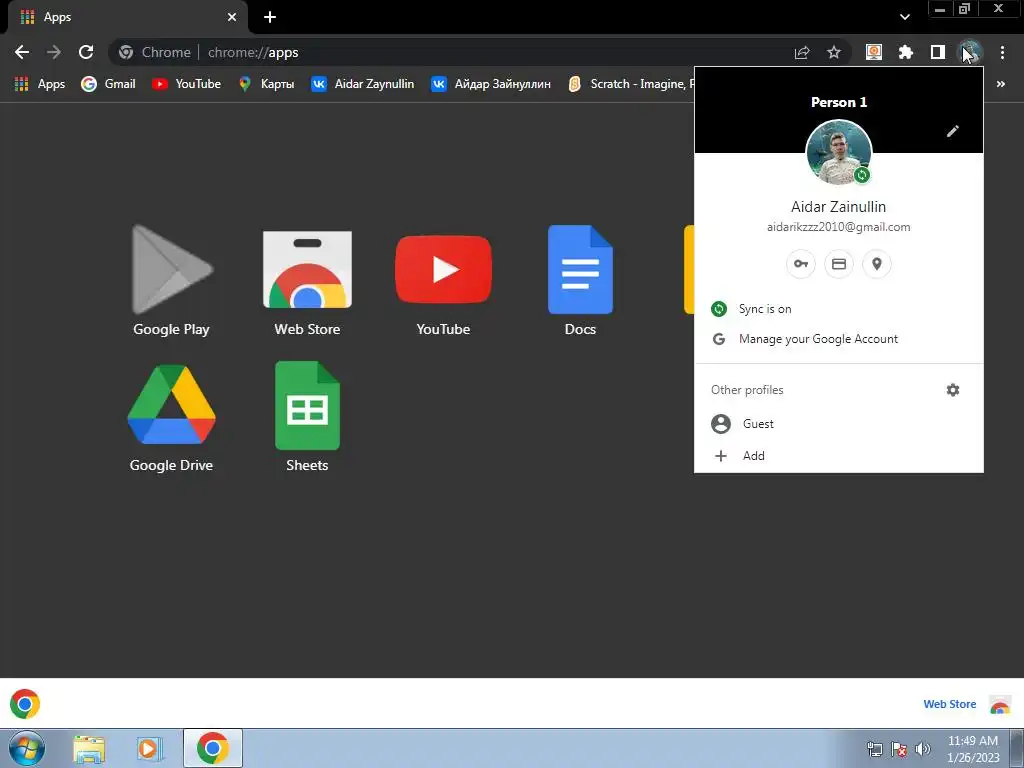Viewport: 1024px width, 768px height.
Task: Go back to previous page
Action: click(x=22, y=52)
